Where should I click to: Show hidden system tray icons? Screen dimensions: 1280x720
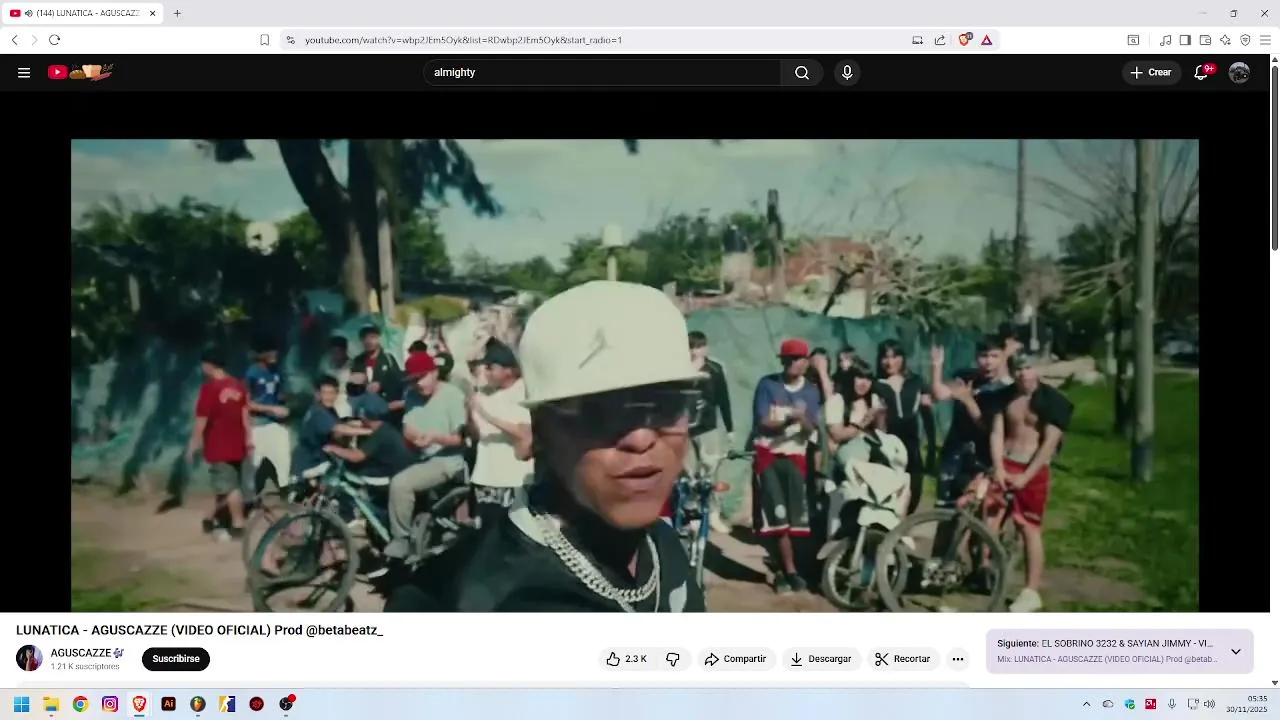(x=1086, y=704)
